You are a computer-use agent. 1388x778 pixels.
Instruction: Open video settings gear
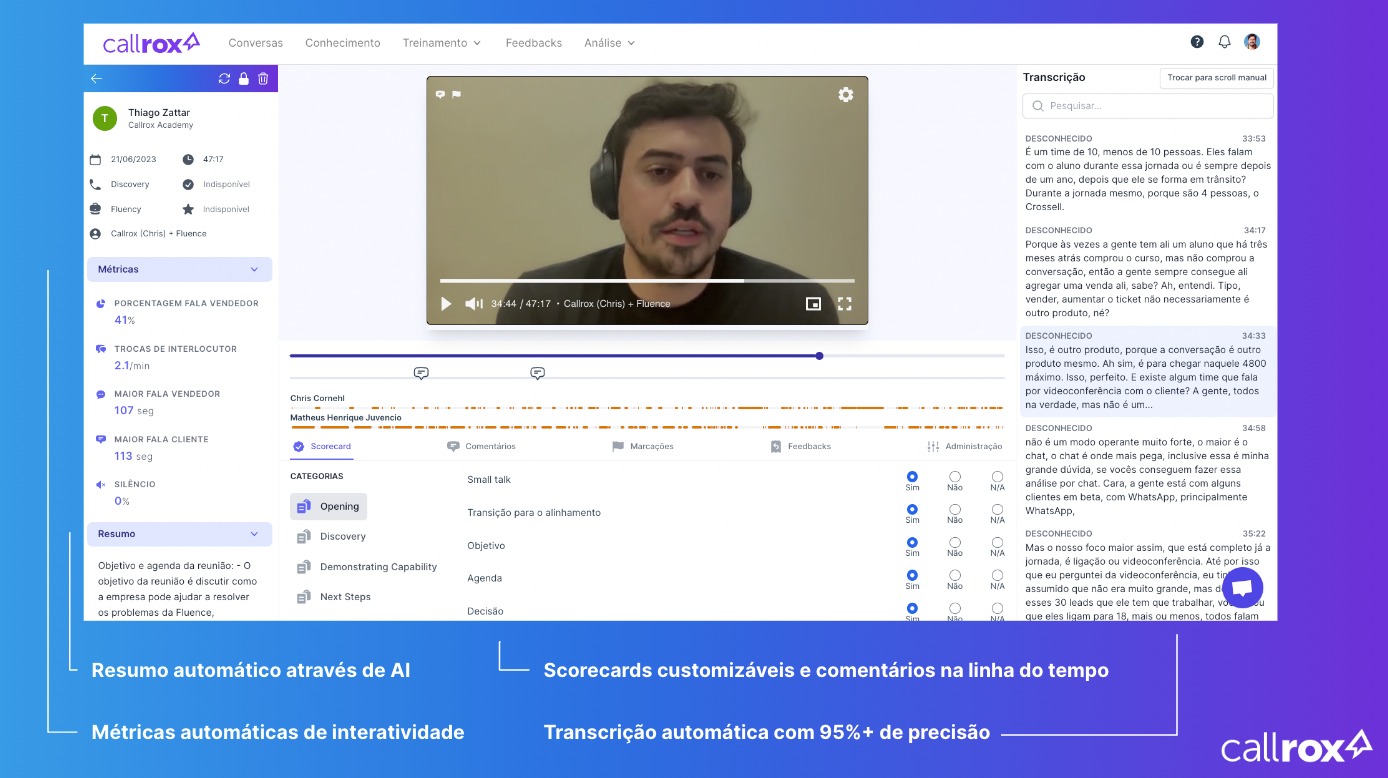(x=846, y=94)
